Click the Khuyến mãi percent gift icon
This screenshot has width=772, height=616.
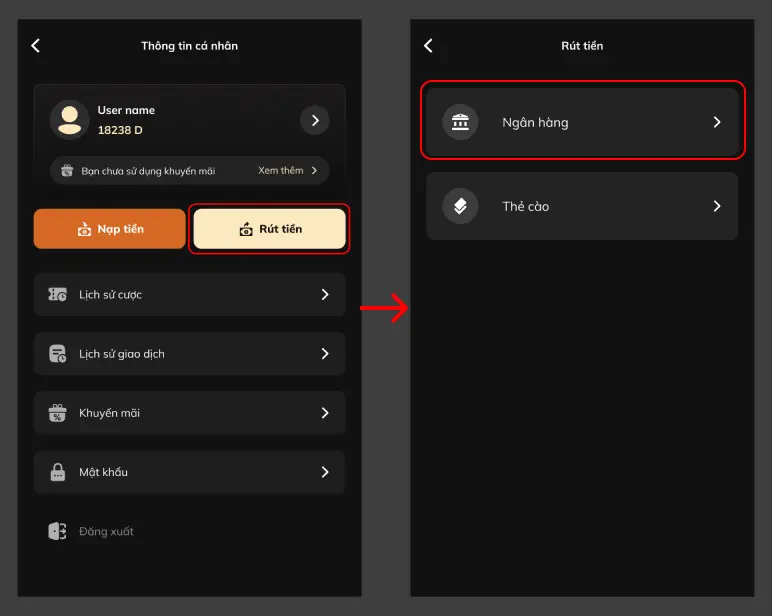pos(58,413)
